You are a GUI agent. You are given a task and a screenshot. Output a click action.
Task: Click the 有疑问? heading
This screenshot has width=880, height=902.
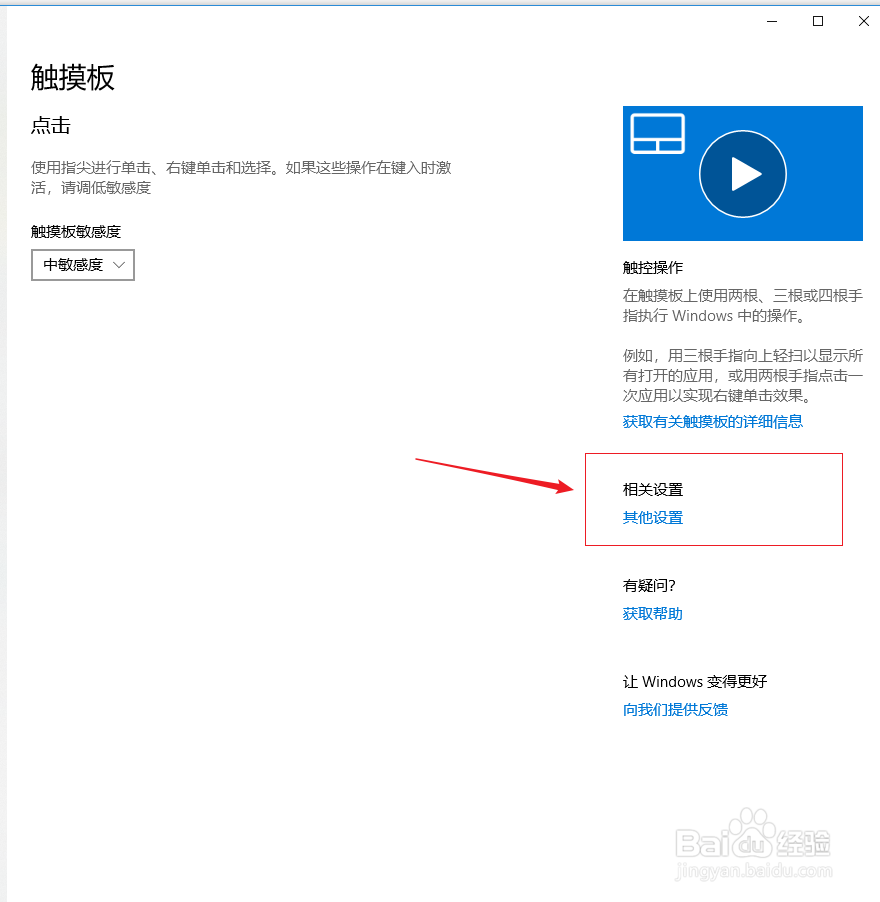coord(648,585)
